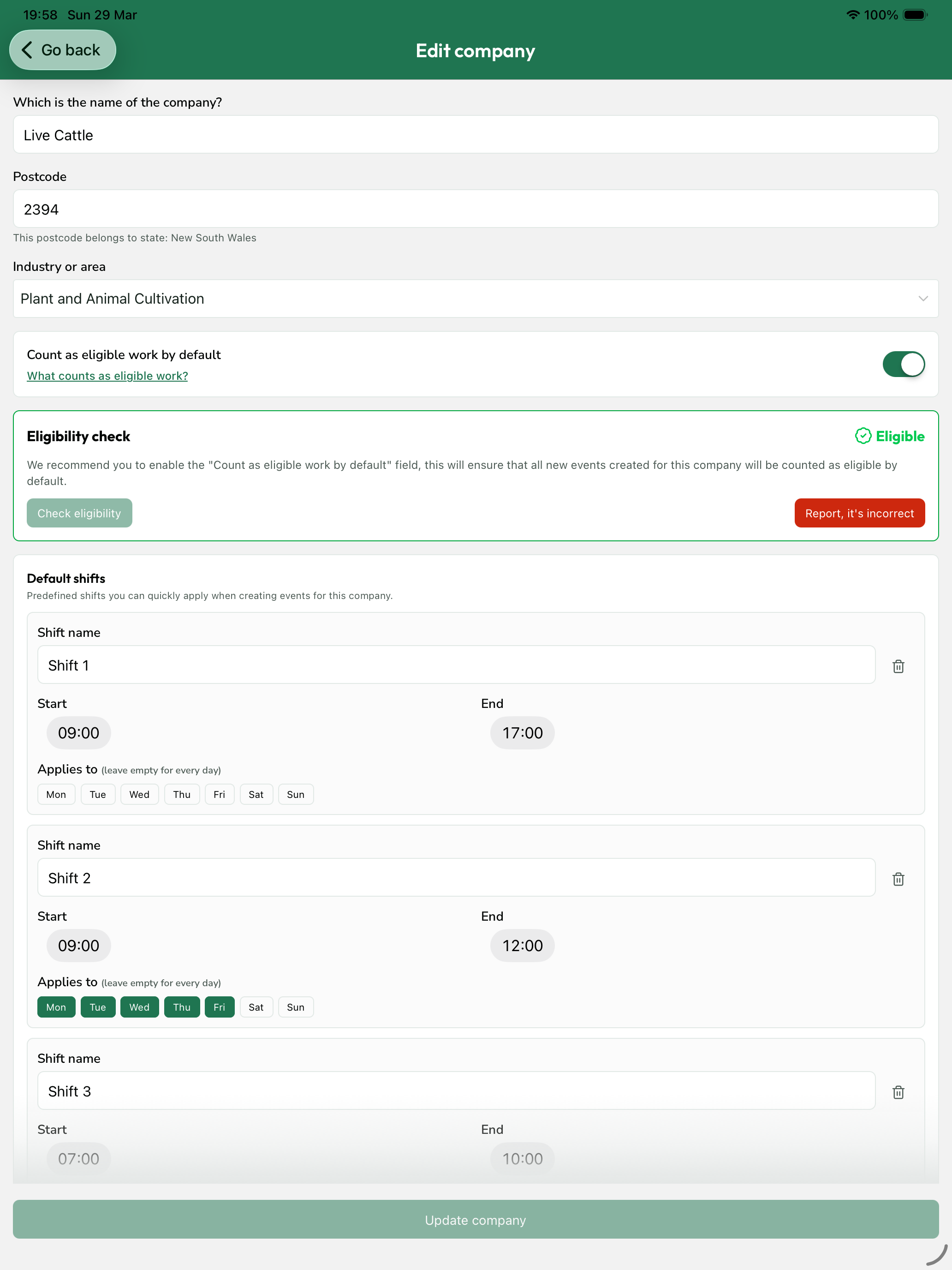Edit the Postcode field 2394
The height and width of the screenshot is (1270, 952).
coord(476,209)
